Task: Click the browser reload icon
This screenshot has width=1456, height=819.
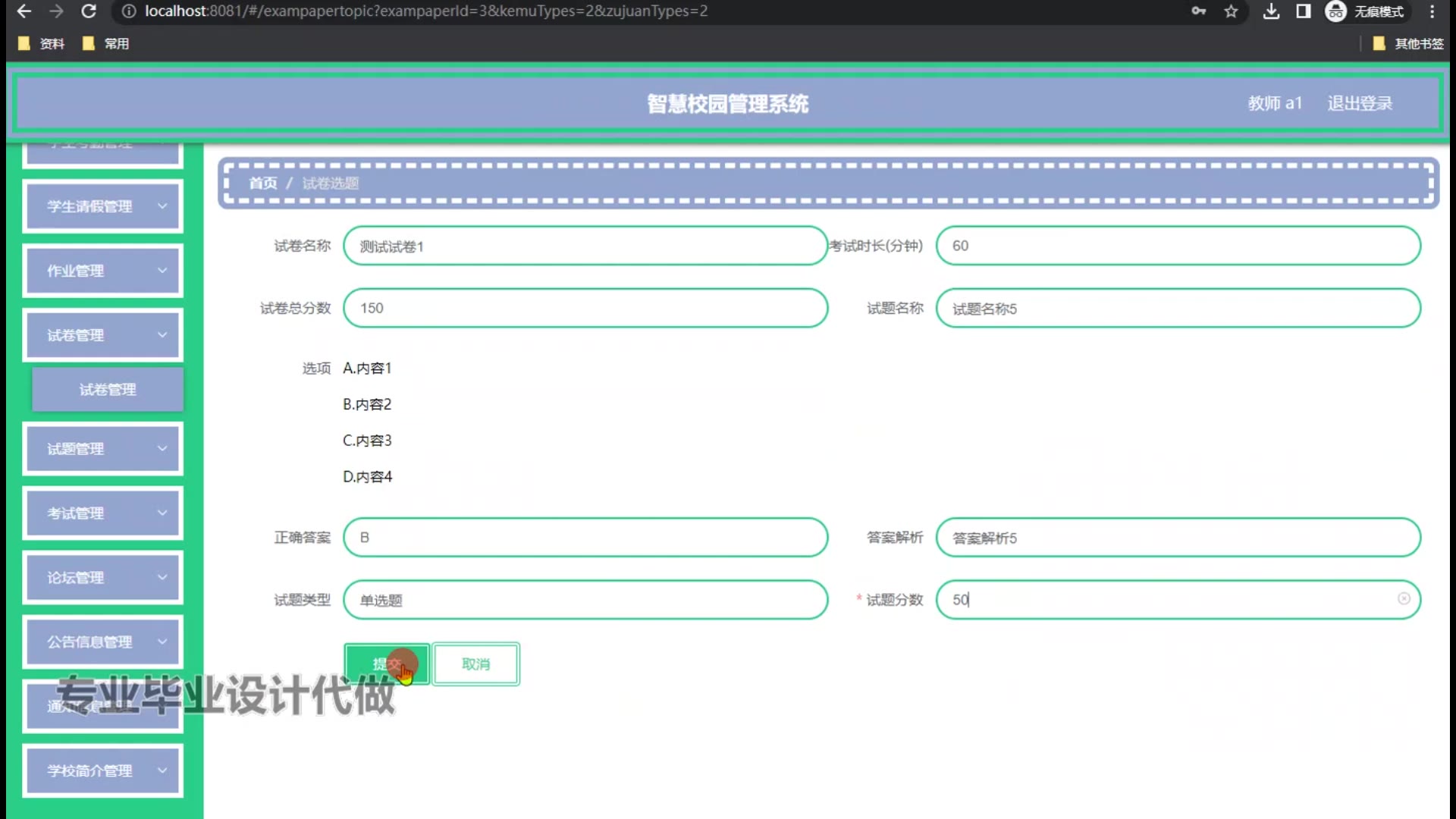Action: click(89, 11)
